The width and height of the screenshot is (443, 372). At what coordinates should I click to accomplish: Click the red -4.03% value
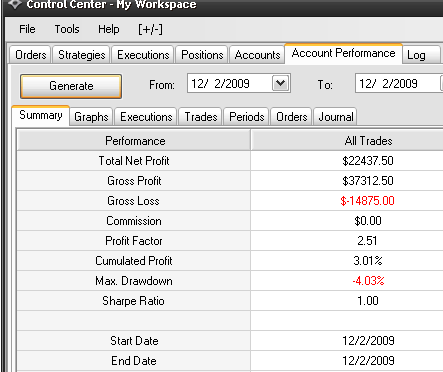368,281
